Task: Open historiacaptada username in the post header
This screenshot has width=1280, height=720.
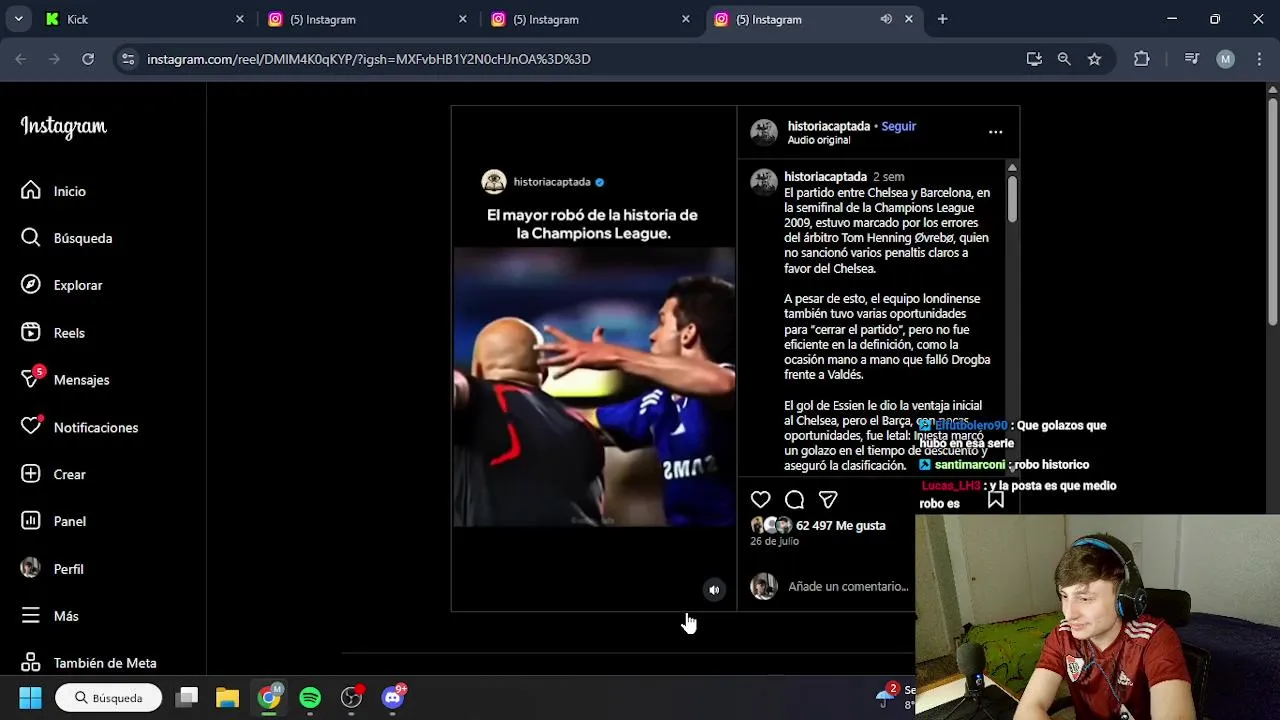Action: coord(829,126)
